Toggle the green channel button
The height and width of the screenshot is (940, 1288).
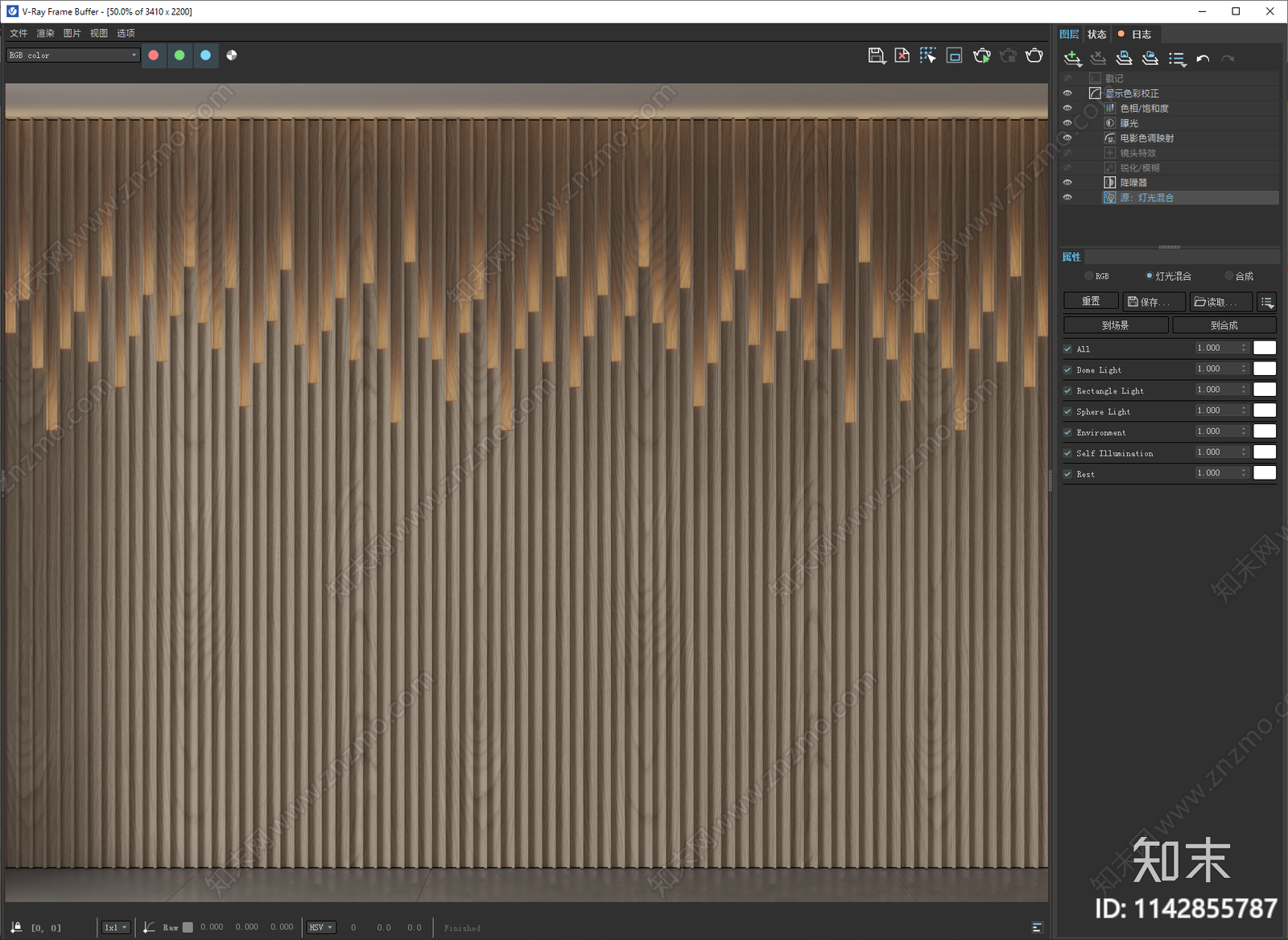[x=180, y=56]
